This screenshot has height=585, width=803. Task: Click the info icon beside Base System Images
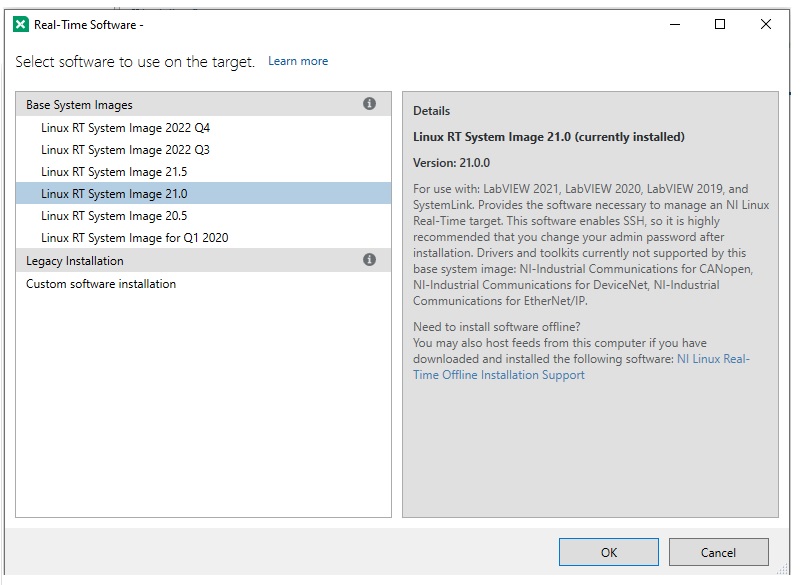coord(369,104)
